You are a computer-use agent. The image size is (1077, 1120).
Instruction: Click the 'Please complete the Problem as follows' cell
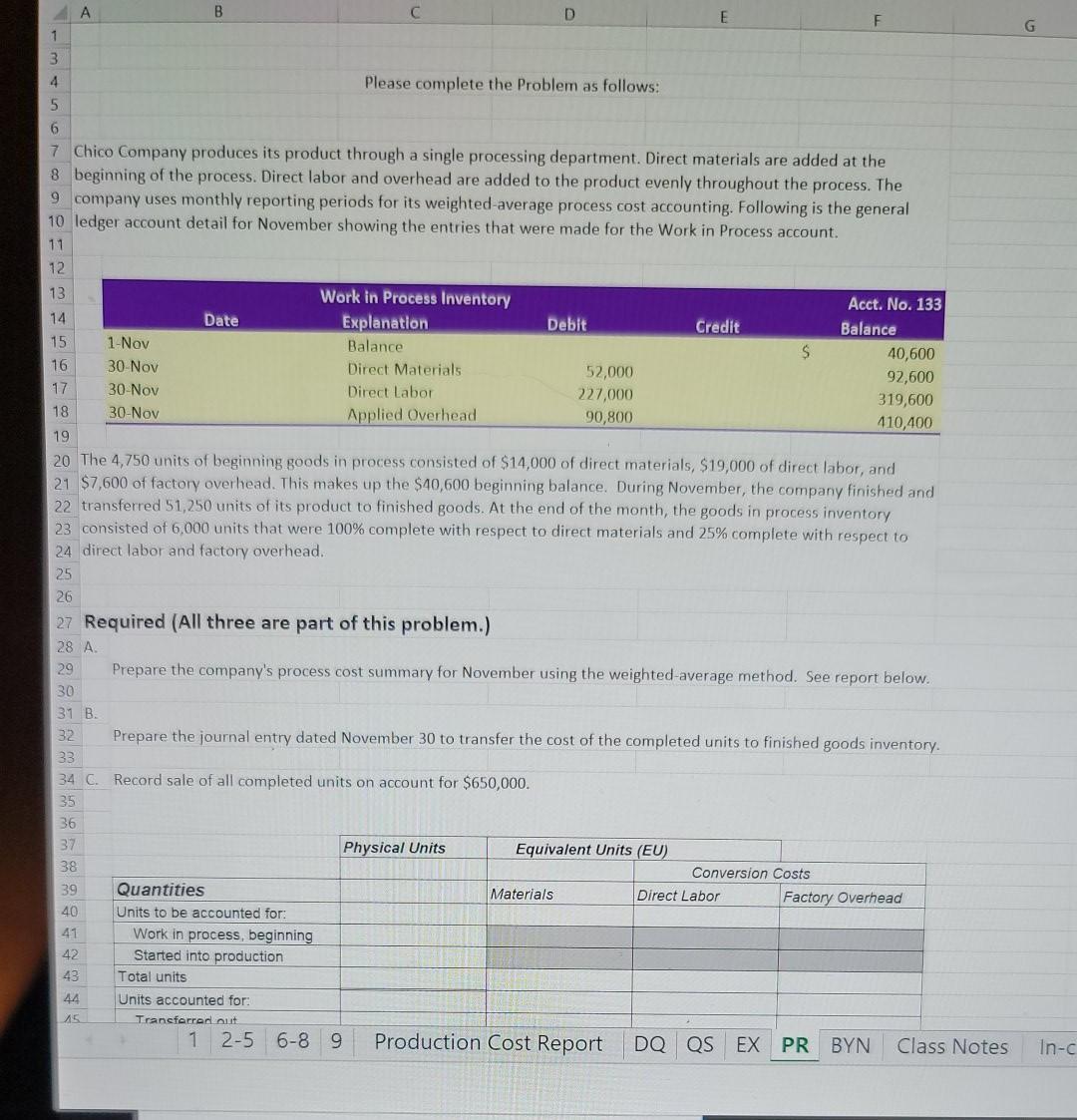(x=512, y=85)
